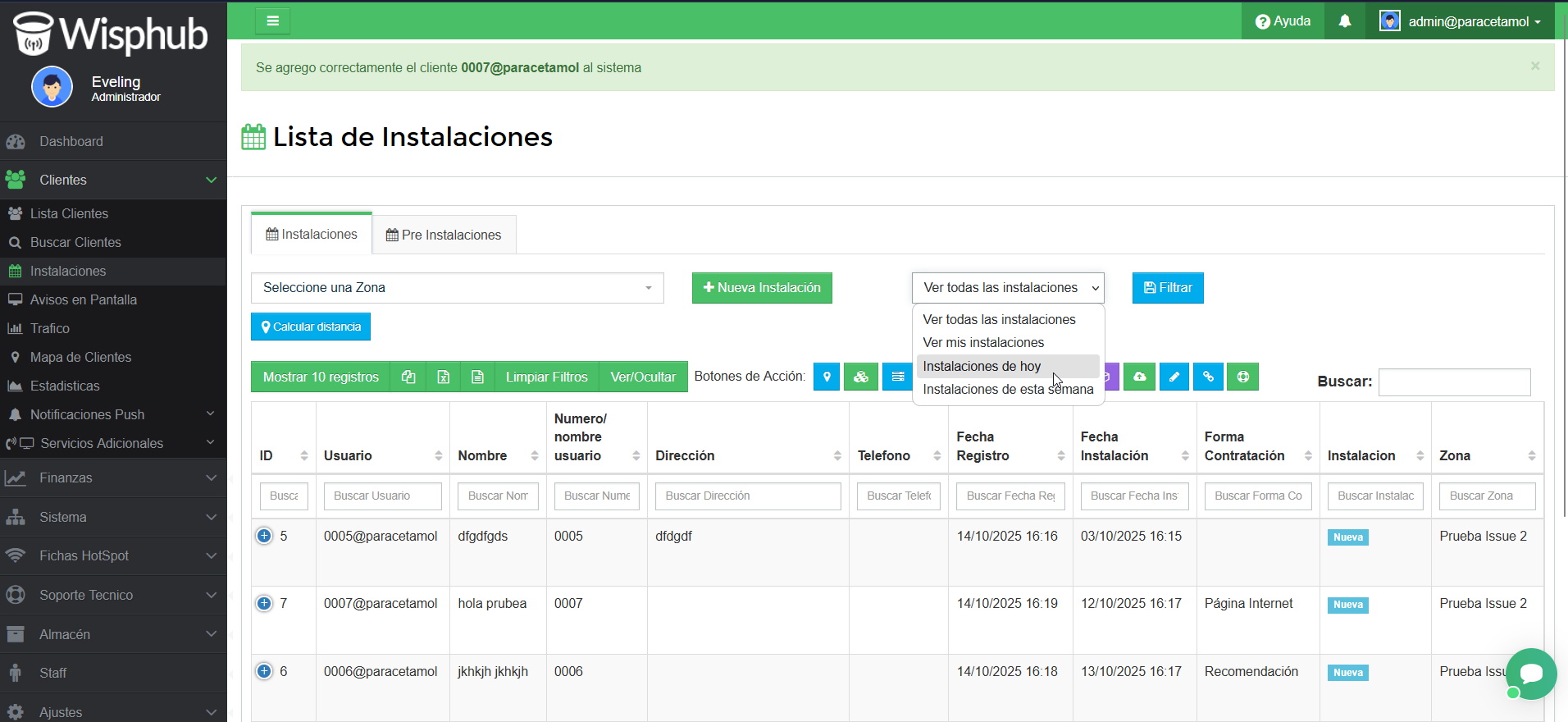
Task: Click the Nueva Instalación button
Action: [762, 288]
